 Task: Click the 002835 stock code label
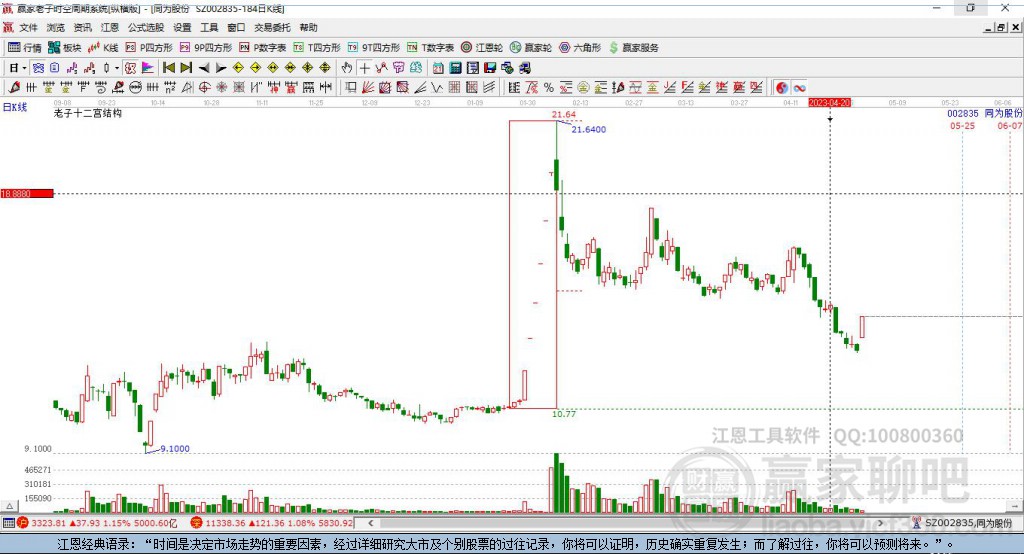[x=963, y=114]
